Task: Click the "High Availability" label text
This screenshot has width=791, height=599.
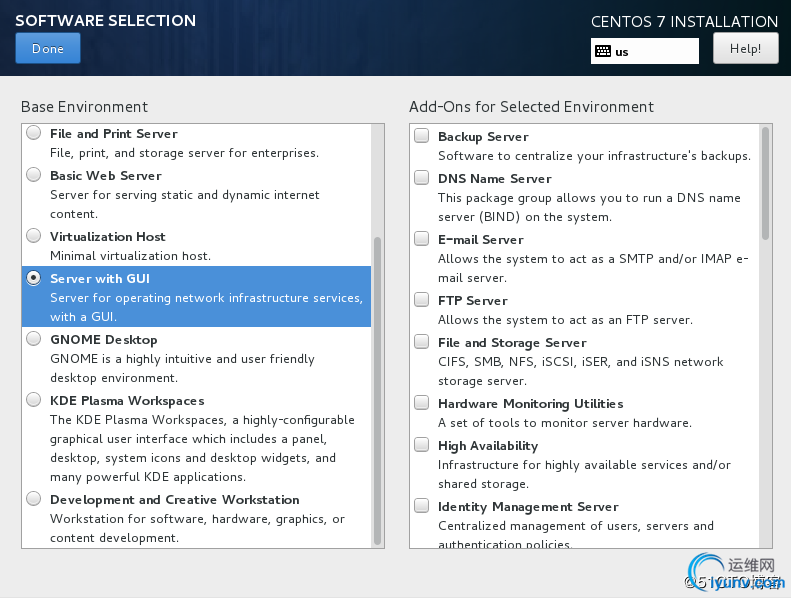Action: pos(488,446)
